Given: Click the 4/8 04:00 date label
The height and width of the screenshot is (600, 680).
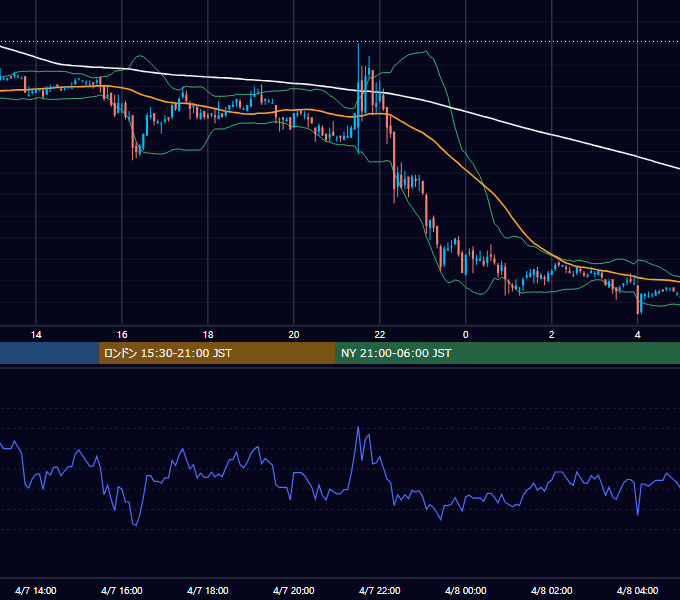Looking at the screenshot, I should click(637, 590).
